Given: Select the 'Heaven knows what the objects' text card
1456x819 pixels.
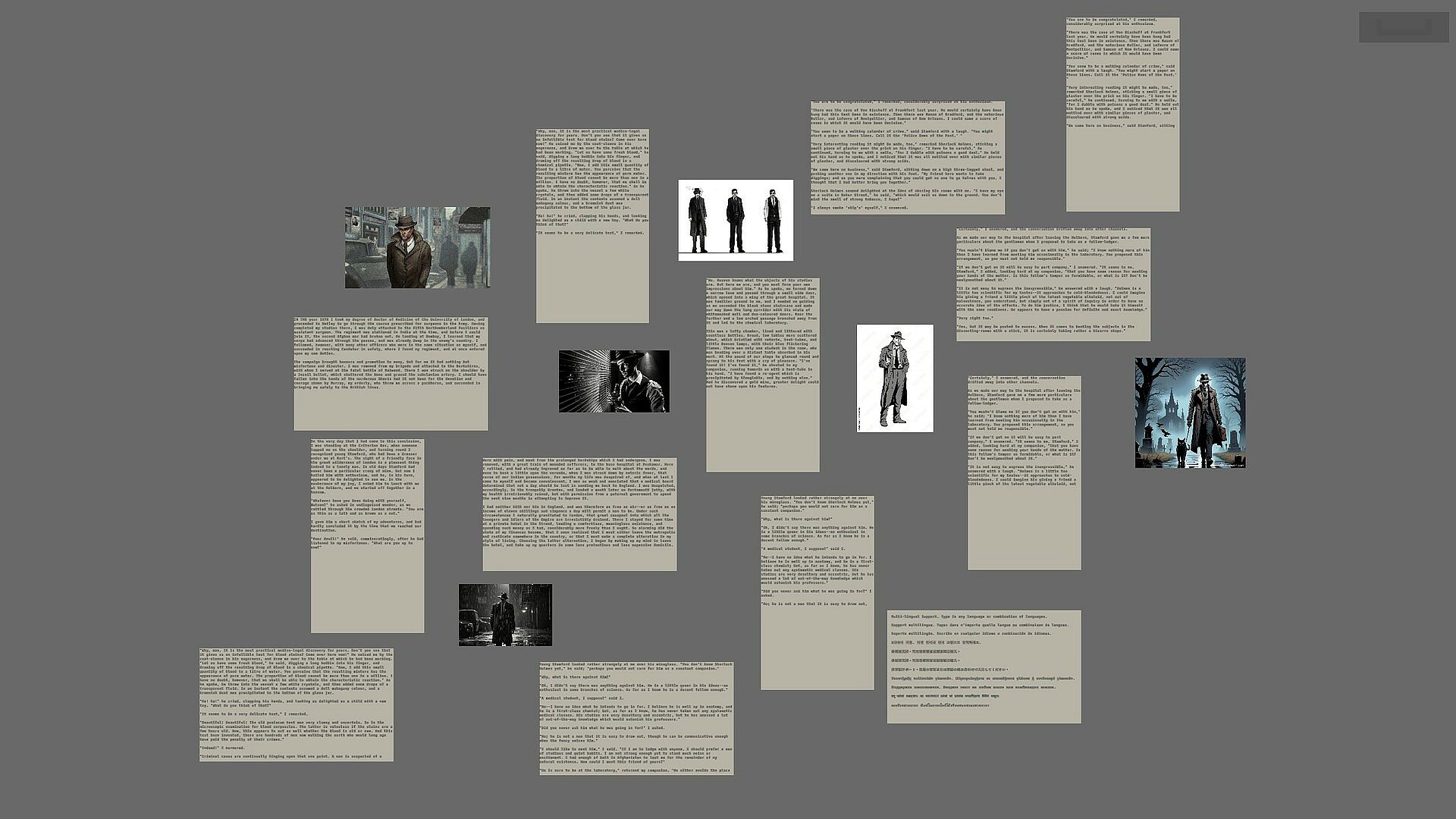Looking at the screenshot, I should pos(762,375).
